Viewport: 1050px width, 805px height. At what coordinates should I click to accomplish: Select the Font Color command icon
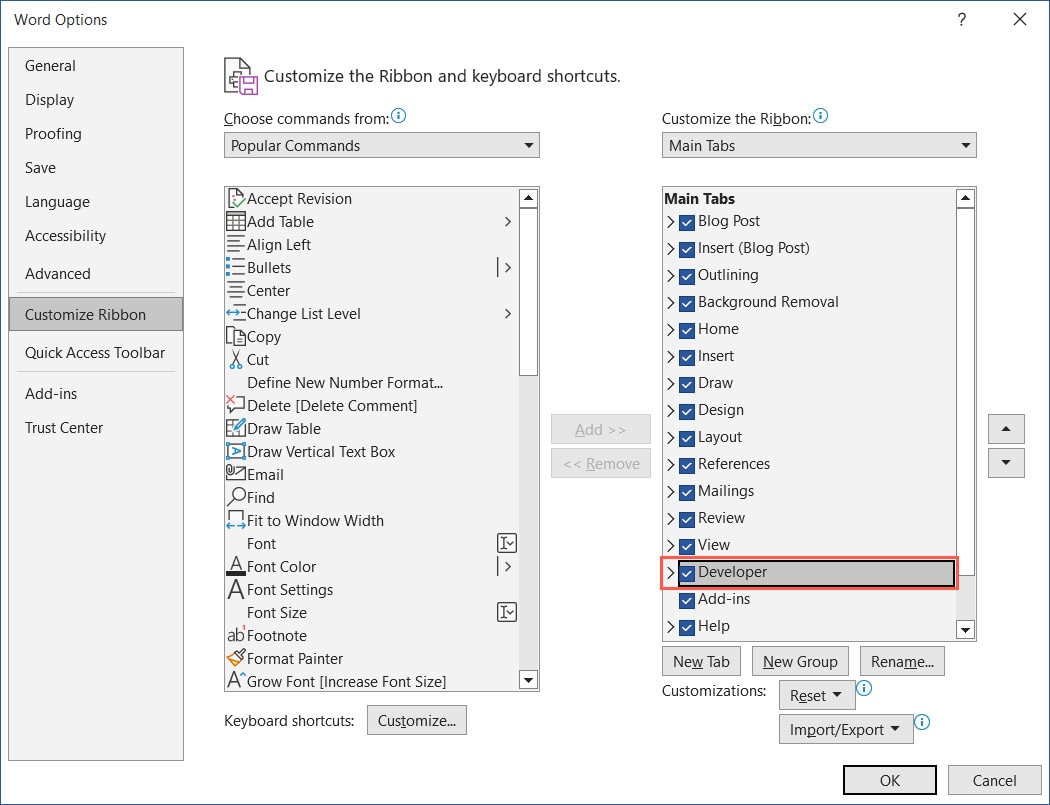[235, 566]
